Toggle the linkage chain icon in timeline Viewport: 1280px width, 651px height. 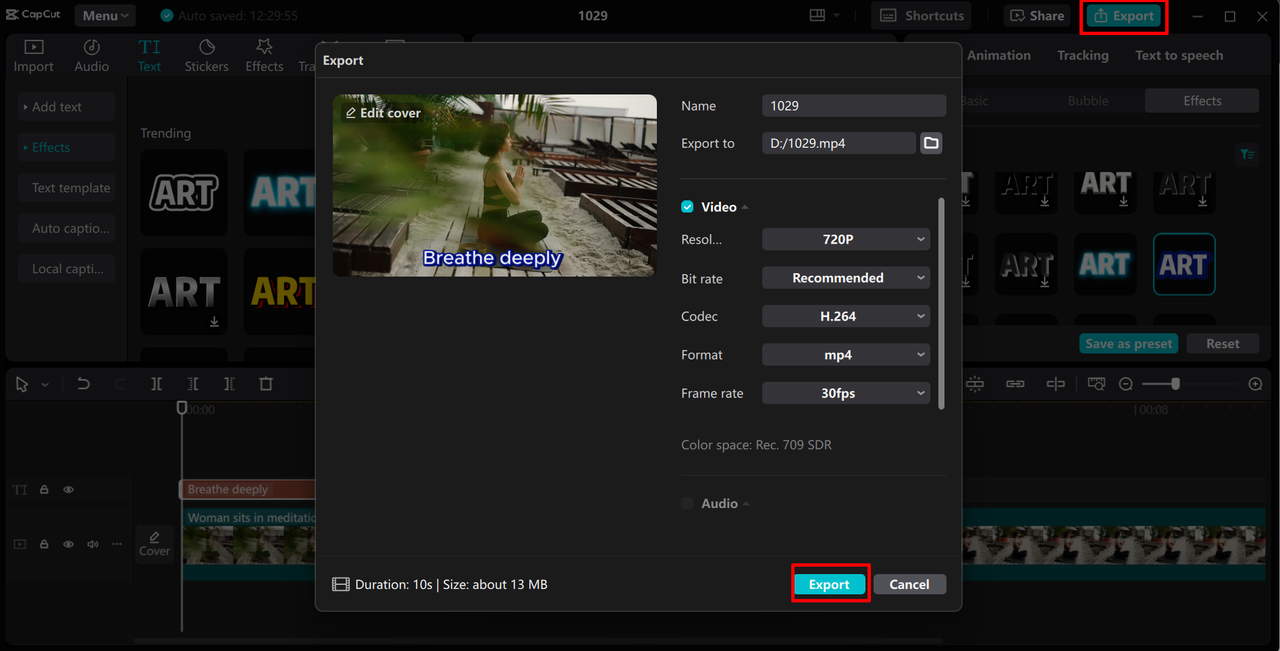1015,384
